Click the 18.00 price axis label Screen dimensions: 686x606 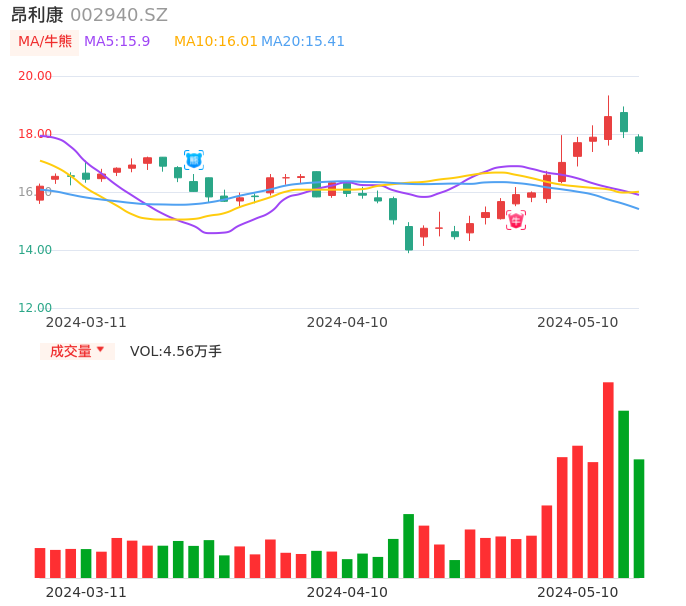(36, 134)
